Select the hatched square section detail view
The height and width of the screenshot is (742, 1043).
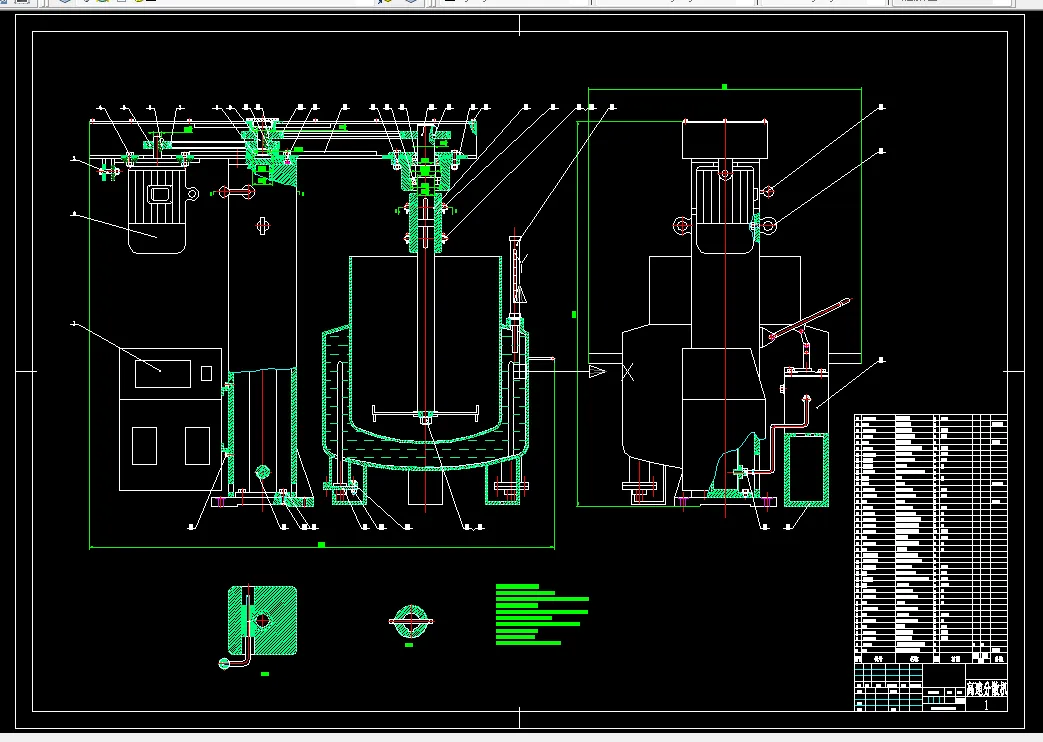262,621
